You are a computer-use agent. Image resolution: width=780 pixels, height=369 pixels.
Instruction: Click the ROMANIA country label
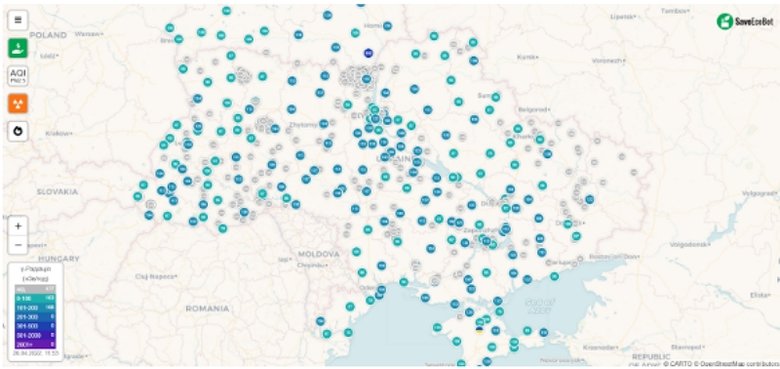tap(207, 308)
